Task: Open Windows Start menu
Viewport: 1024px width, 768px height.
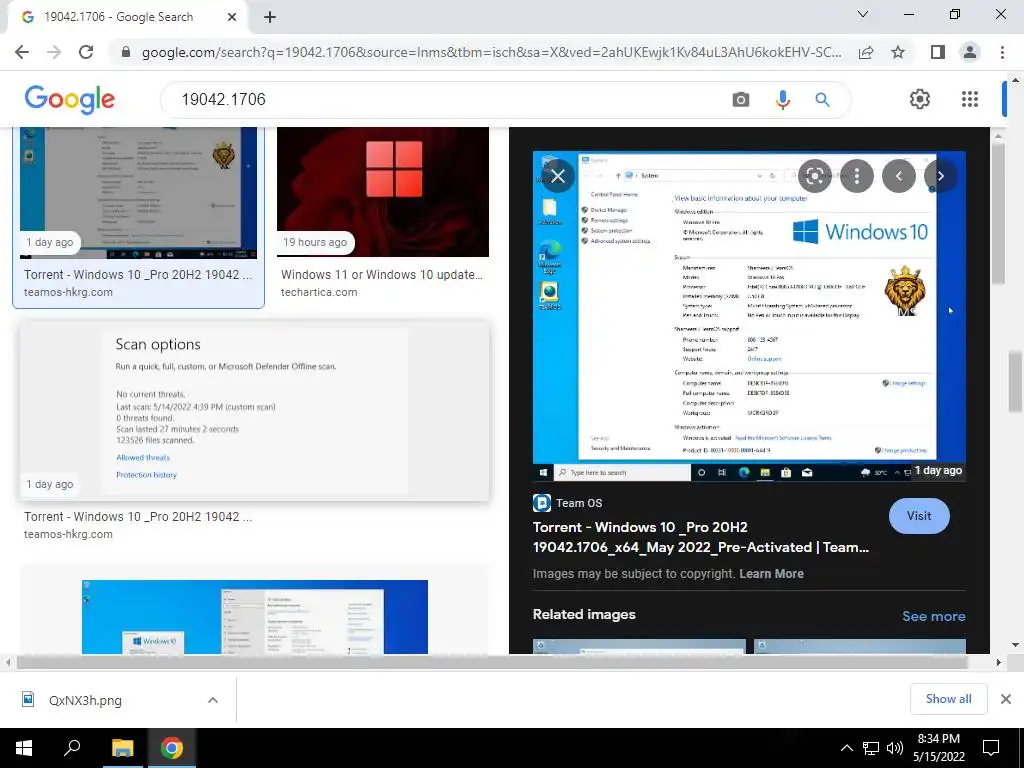Action: coord(24,748)
